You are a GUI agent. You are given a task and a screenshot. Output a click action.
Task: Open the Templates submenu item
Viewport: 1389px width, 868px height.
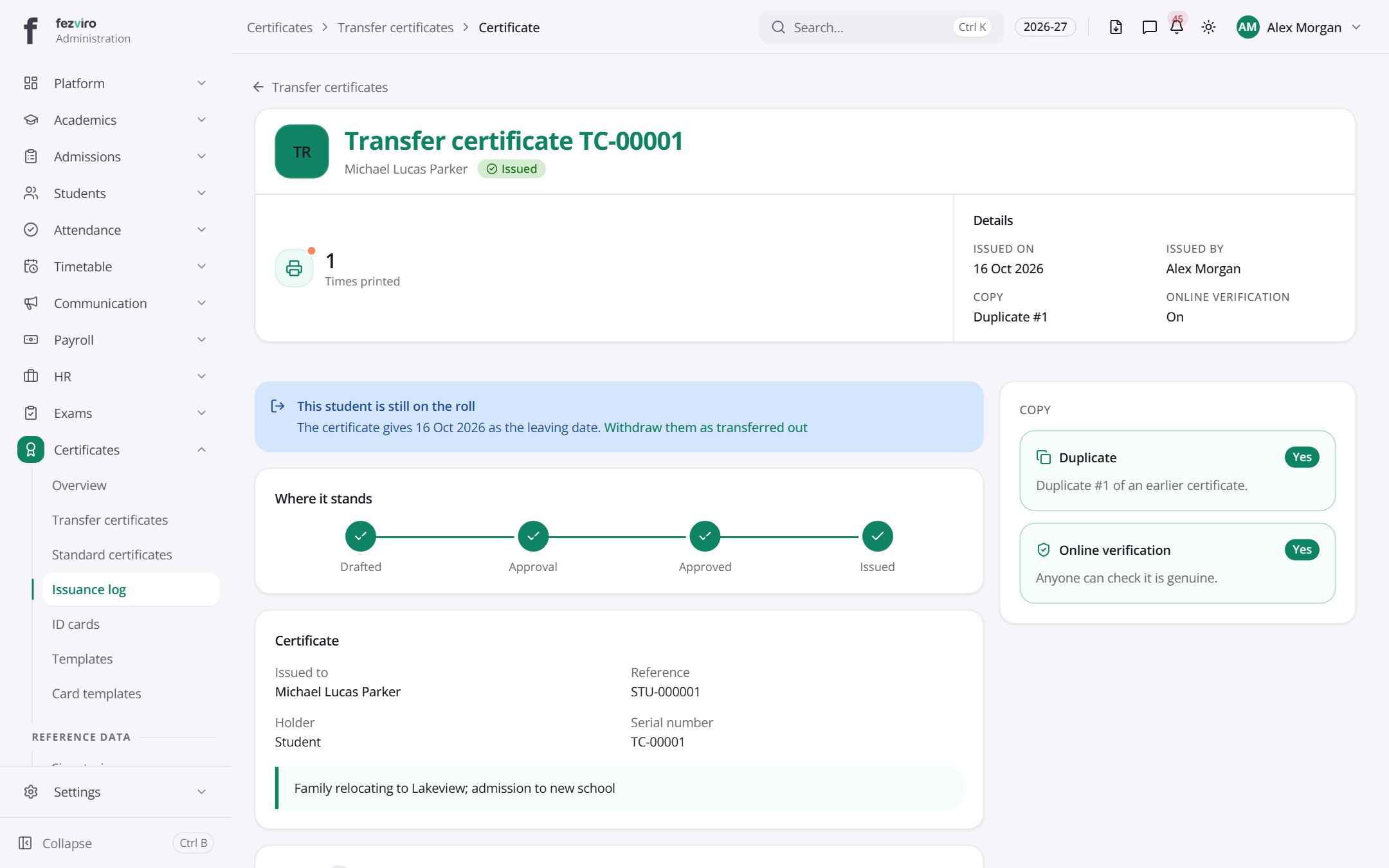pyautogui.click(x=131, y=659)
